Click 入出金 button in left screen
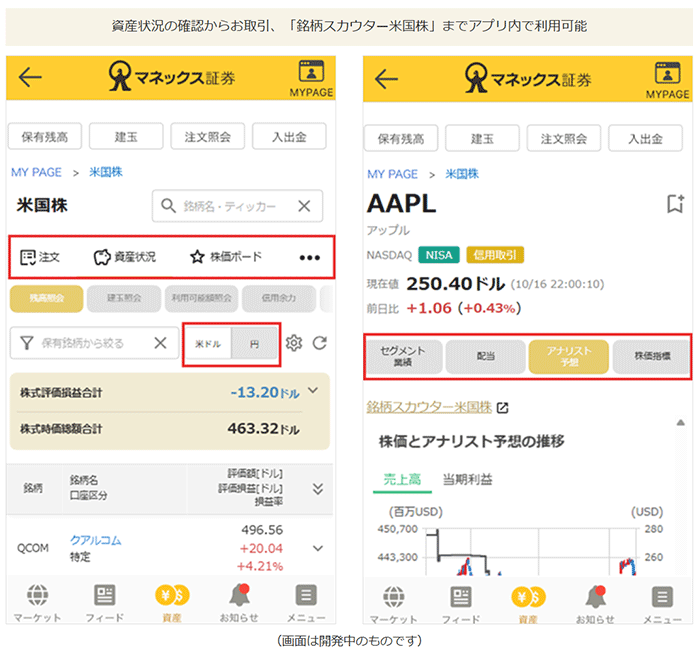The height and width of the screenshot is (657, 700). pos(289,137)
